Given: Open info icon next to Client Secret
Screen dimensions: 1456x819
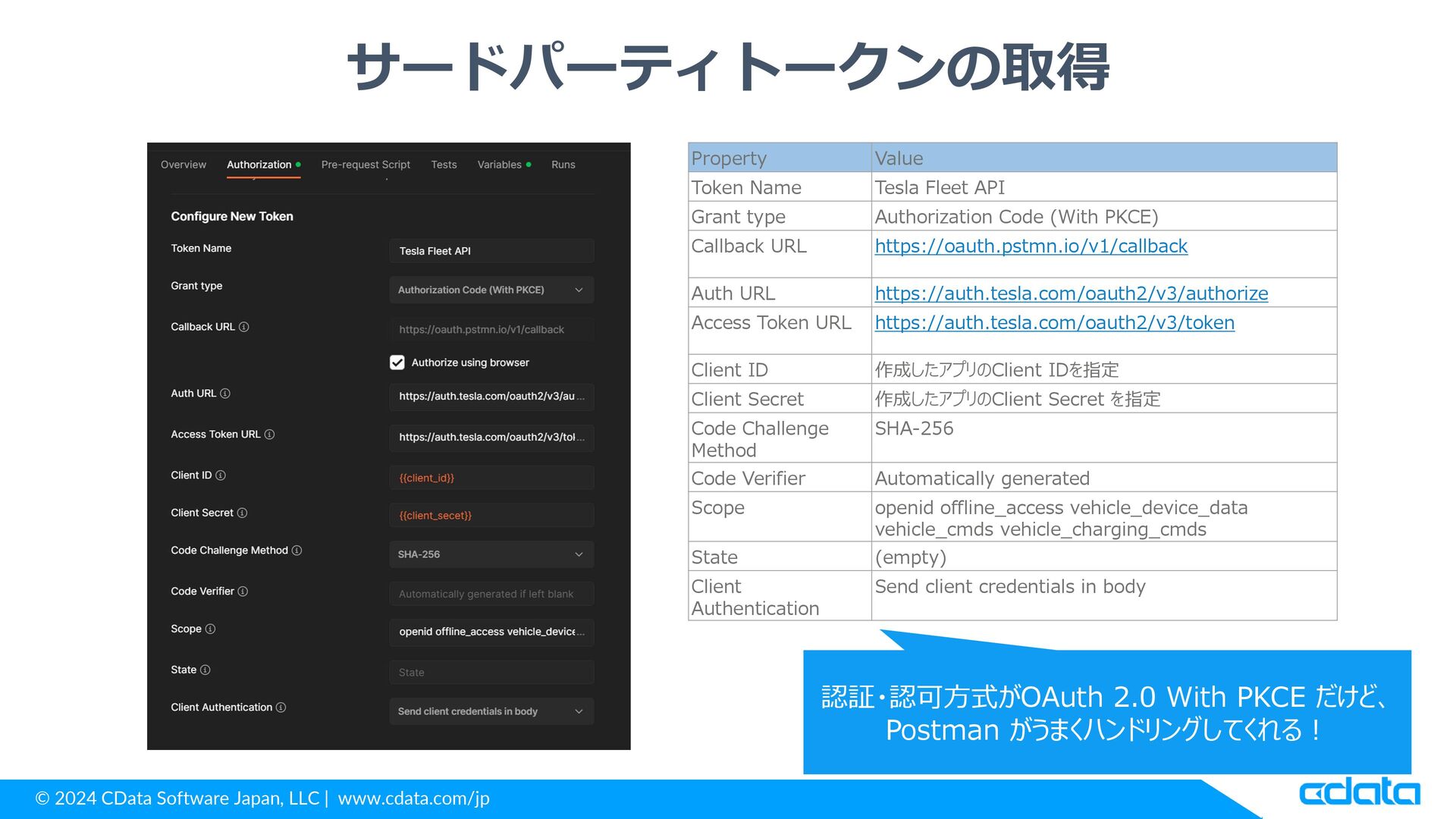Looking at the screenshot, I should tap(242, 513).
